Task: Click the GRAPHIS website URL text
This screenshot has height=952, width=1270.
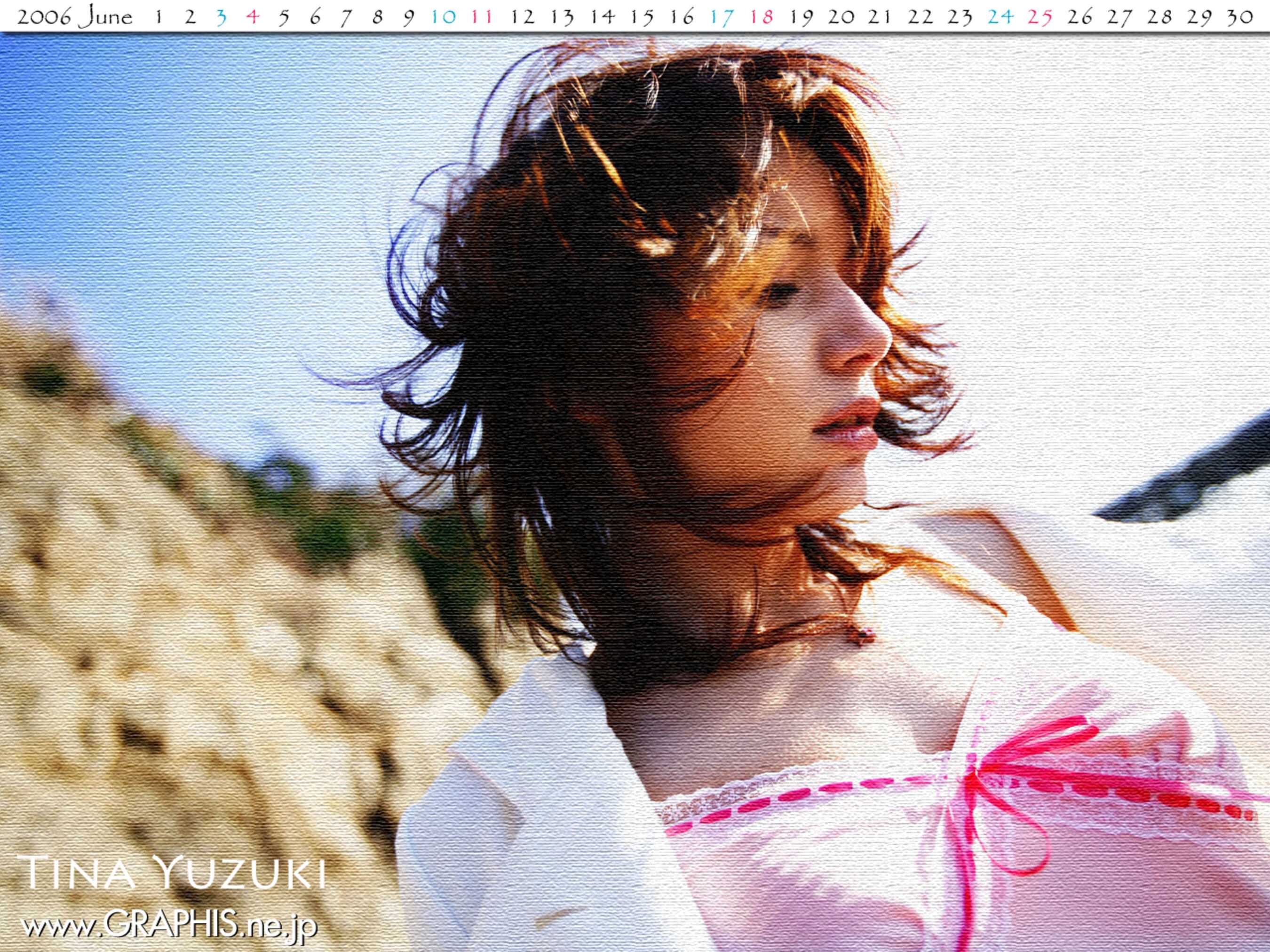Action: click(168, 924)
